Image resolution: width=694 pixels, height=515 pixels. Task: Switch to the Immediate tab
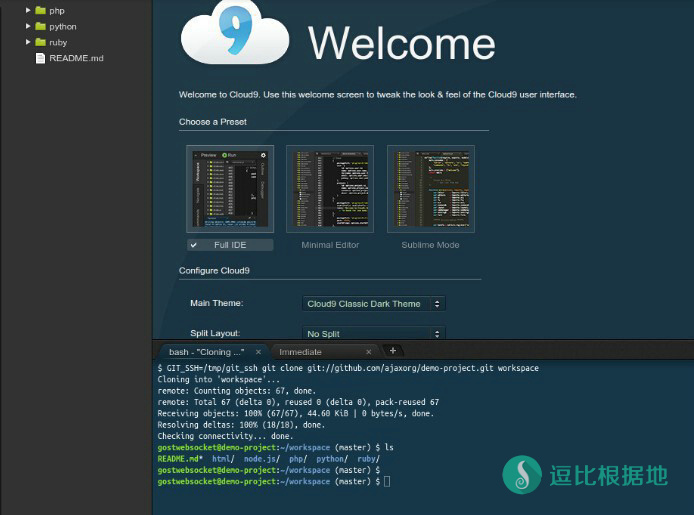[300, 352]
